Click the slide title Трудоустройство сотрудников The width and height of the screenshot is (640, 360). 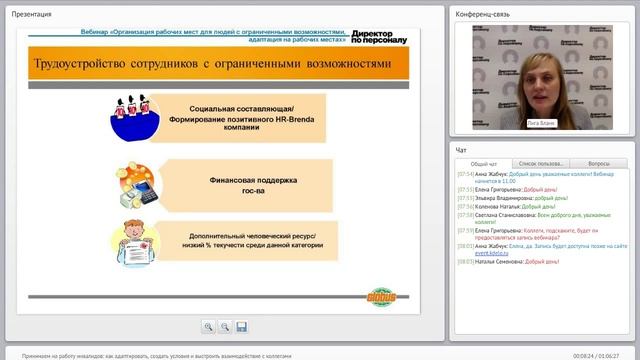click(213, 64)
